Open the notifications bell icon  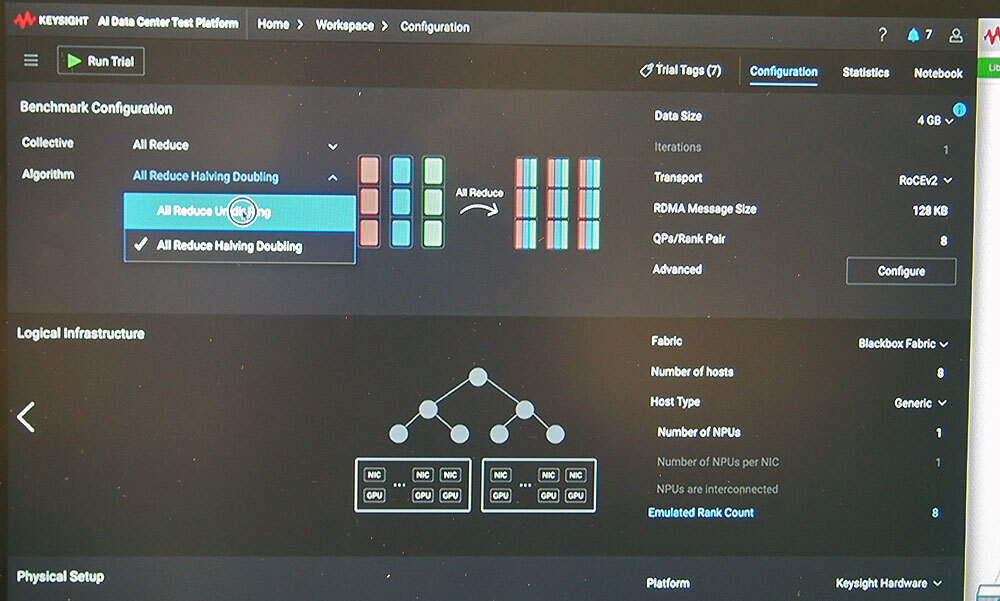pos(913,34)
